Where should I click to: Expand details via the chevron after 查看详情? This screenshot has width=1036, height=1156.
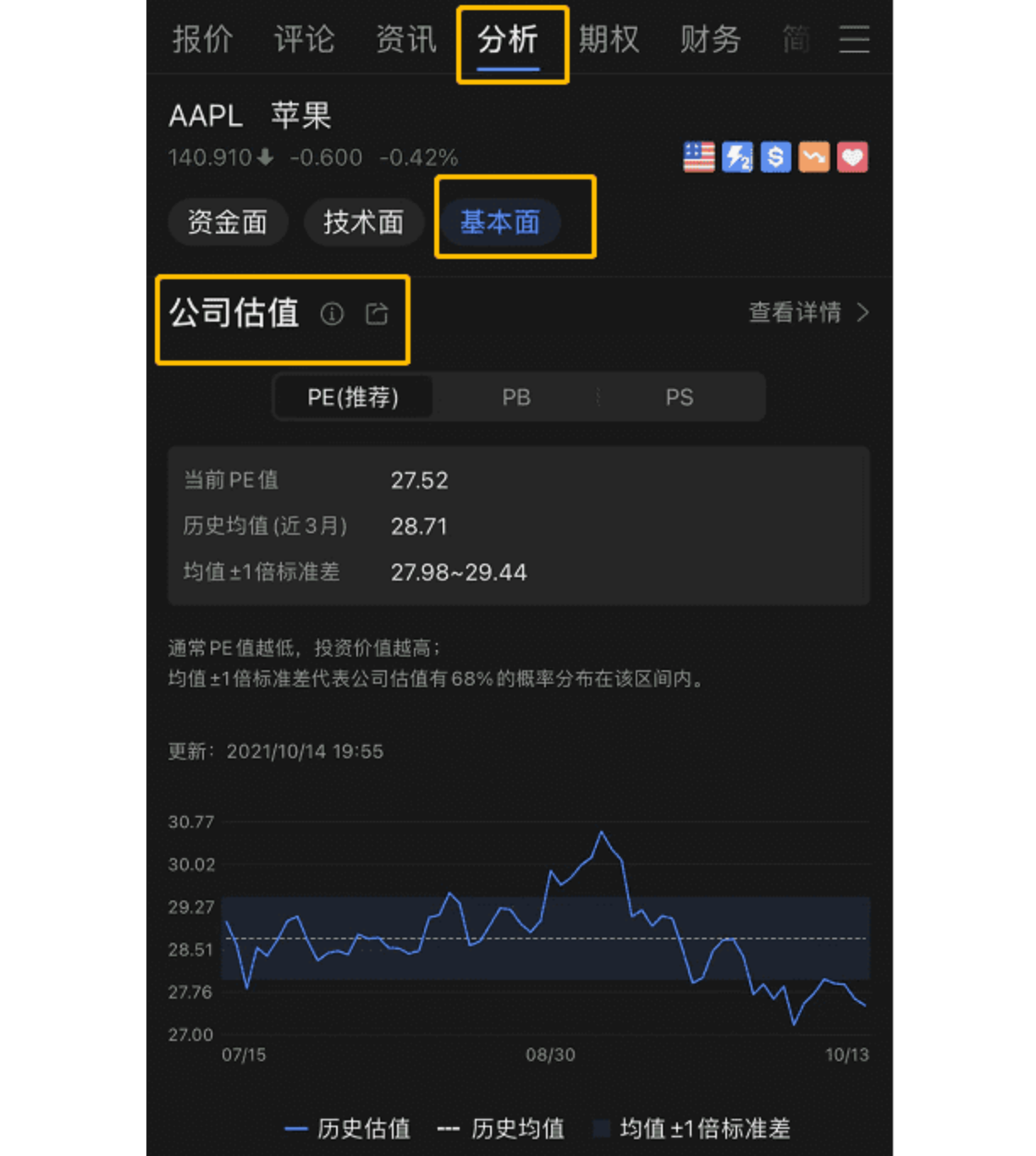click(x=862, y=312)
